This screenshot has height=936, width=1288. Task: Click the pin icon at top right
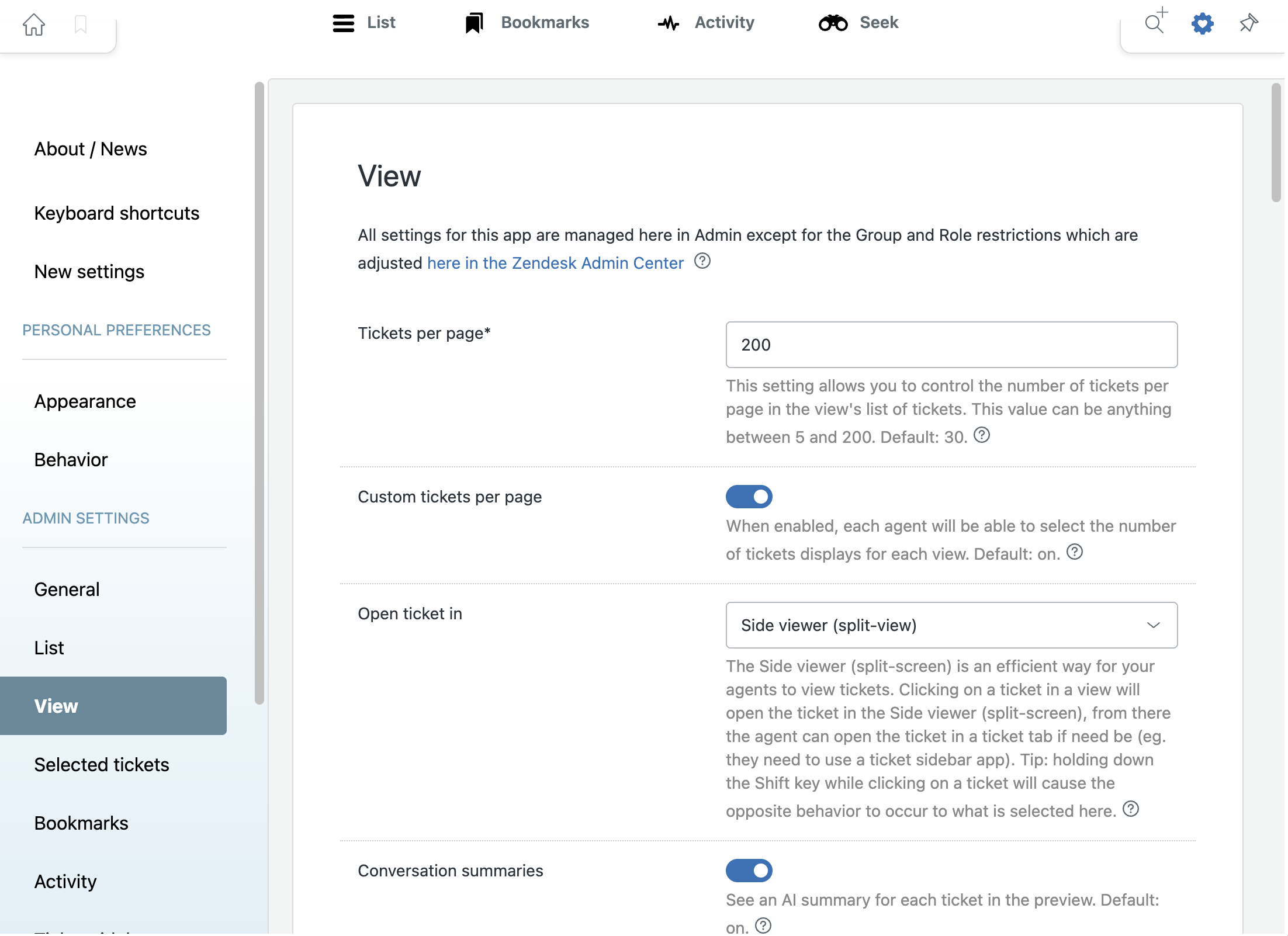coord(1249,23)
